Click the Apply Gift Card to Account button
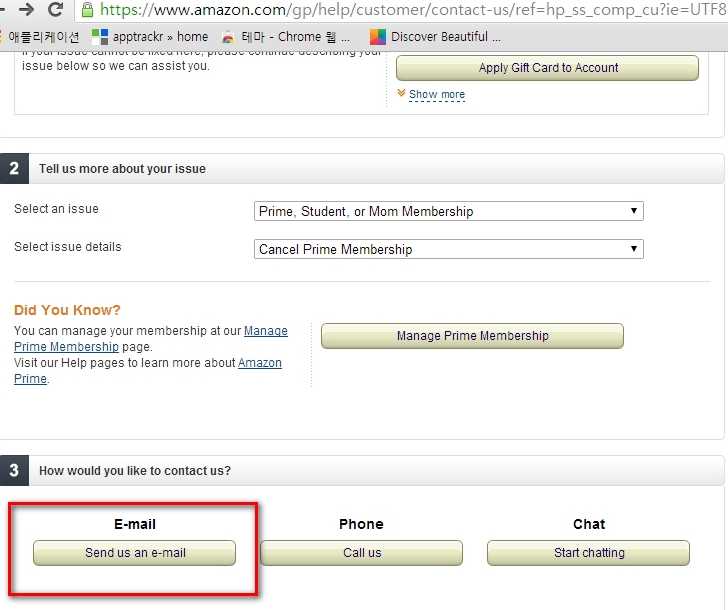The height and width of the screenshot is (610, 728). coord(547,68)
